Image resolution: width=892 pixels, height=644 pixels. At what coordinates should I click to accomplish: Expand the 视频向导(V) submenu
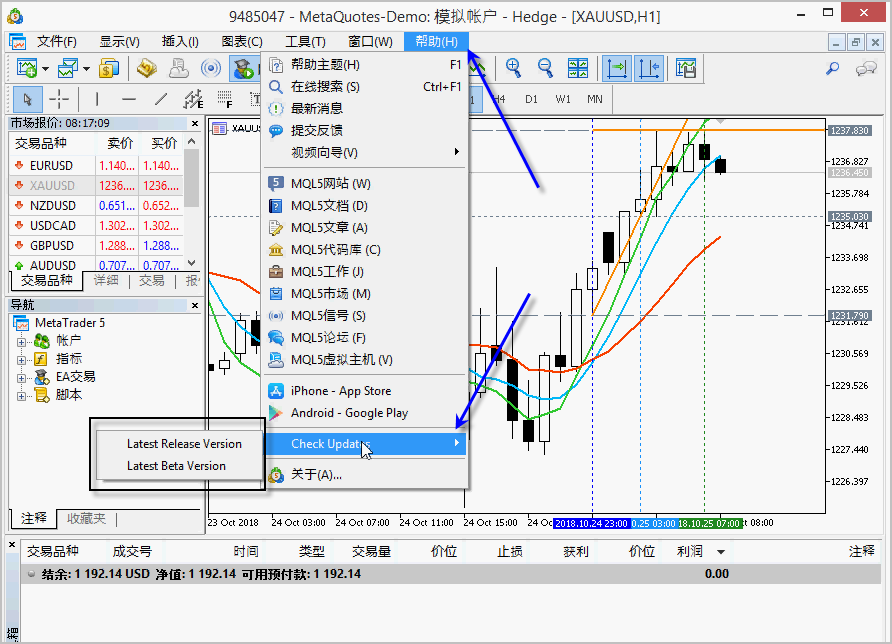[365, 152]
